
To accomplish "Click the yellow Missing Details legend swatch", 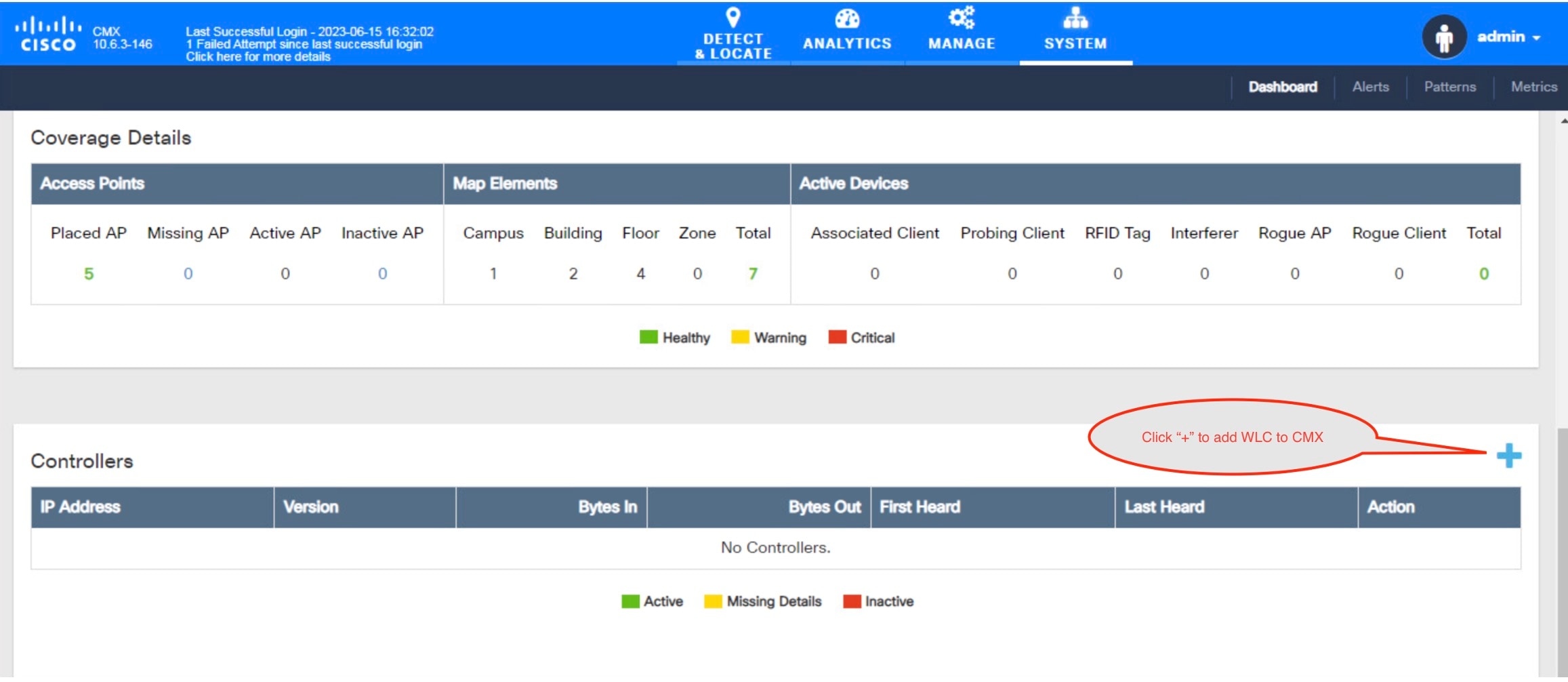I will point(713,601).
